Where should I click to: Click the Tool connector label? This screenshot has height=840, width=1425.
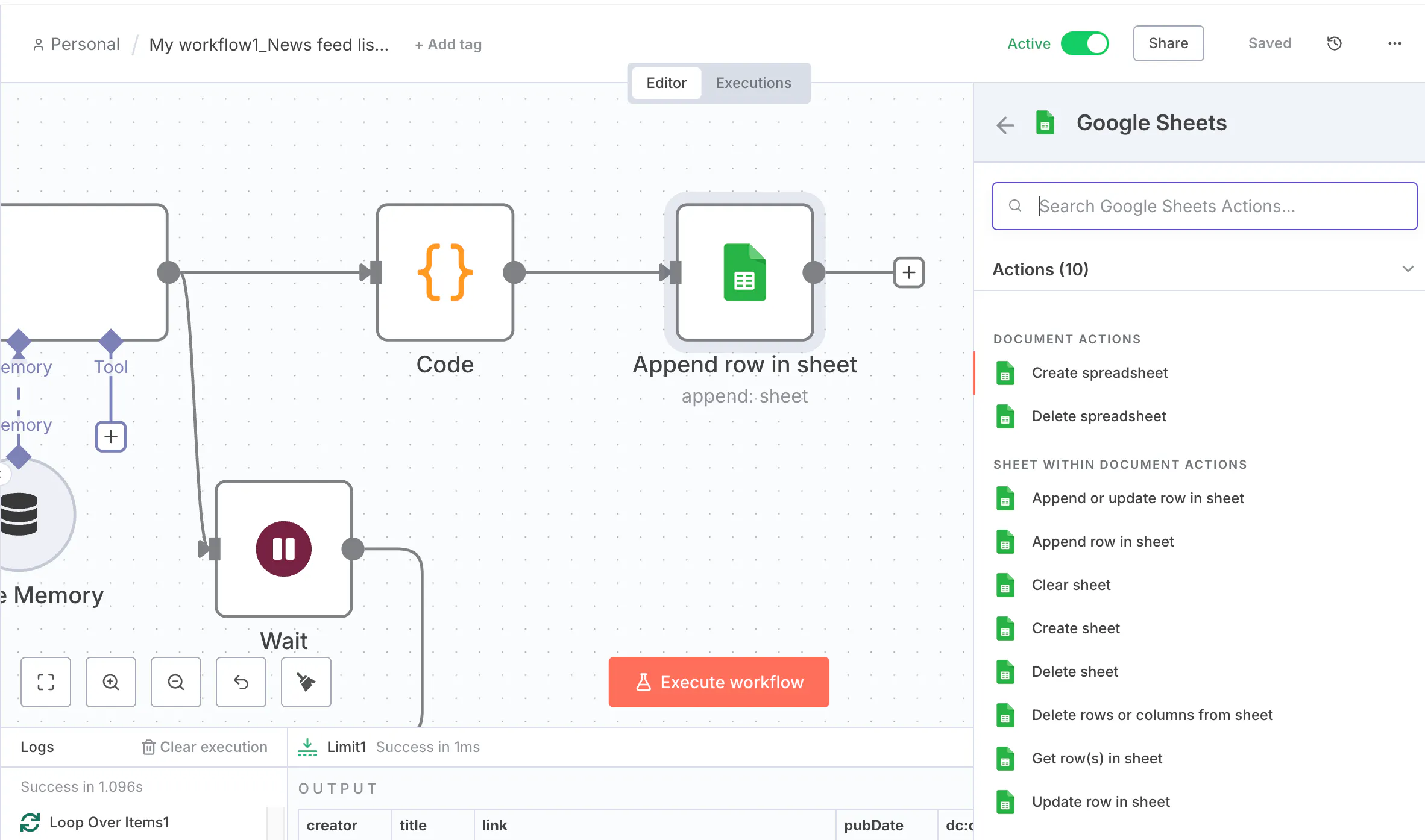point(111,367)
